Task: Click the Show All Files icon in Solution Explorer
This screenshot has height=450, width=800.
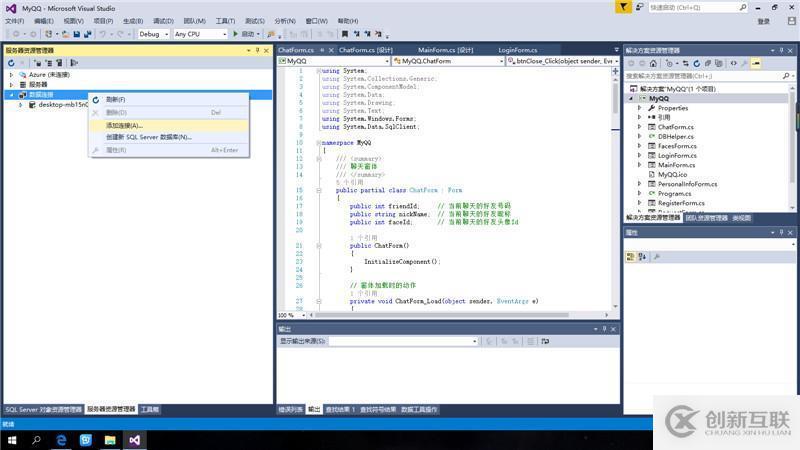Action: (719, 63)
